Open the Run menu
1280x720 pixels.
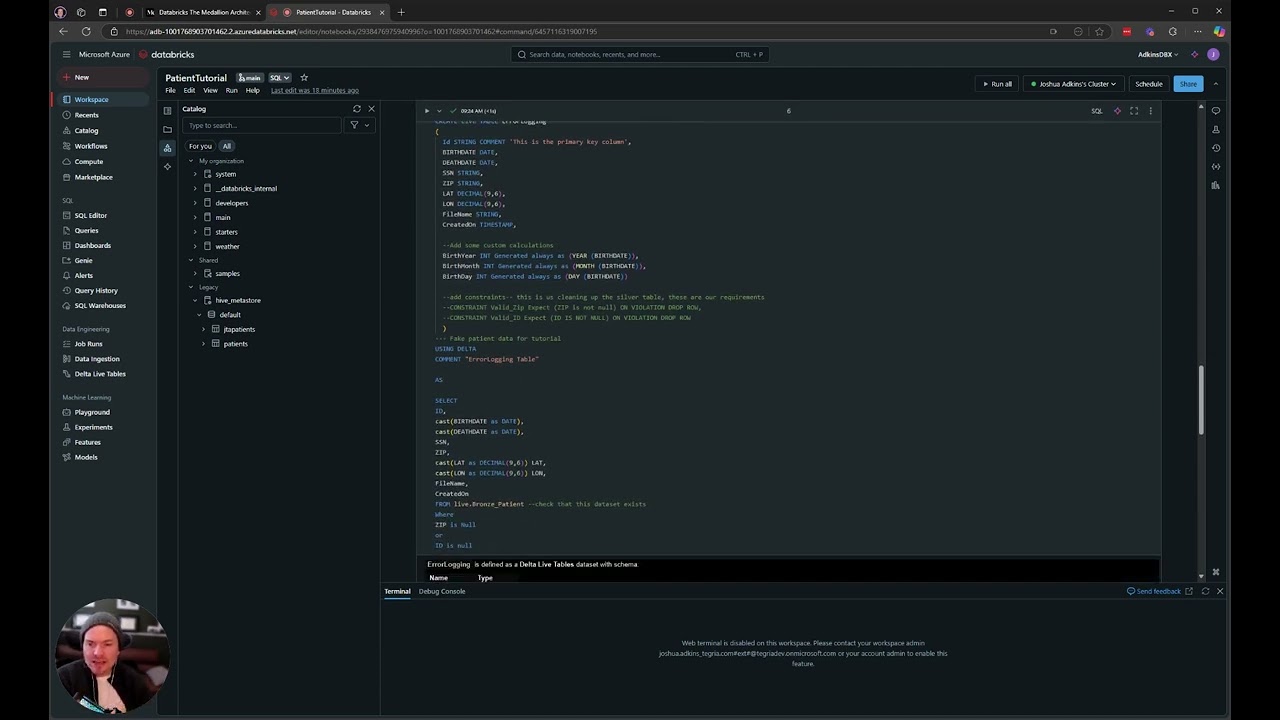(232, 90)
